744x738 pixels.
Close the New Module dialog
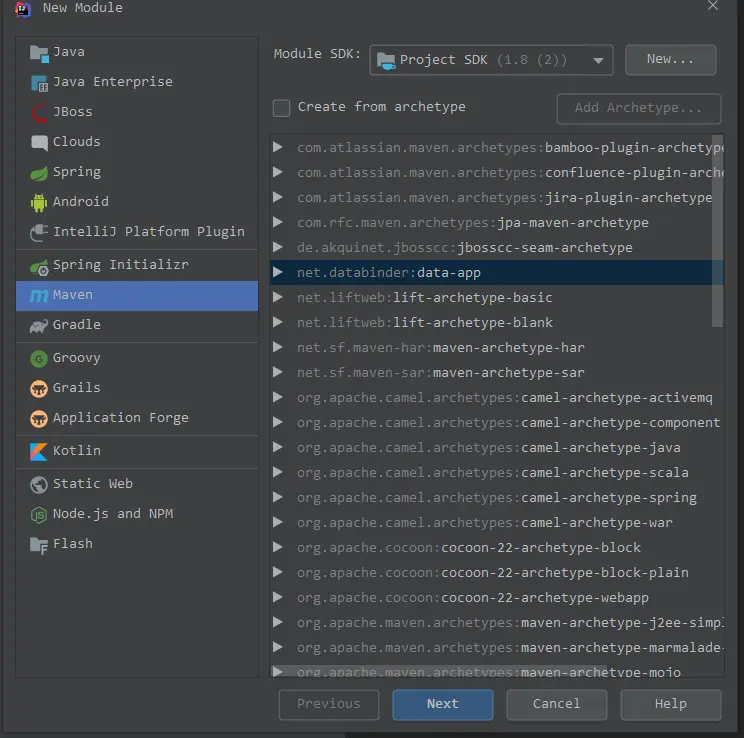pos(713,6)
